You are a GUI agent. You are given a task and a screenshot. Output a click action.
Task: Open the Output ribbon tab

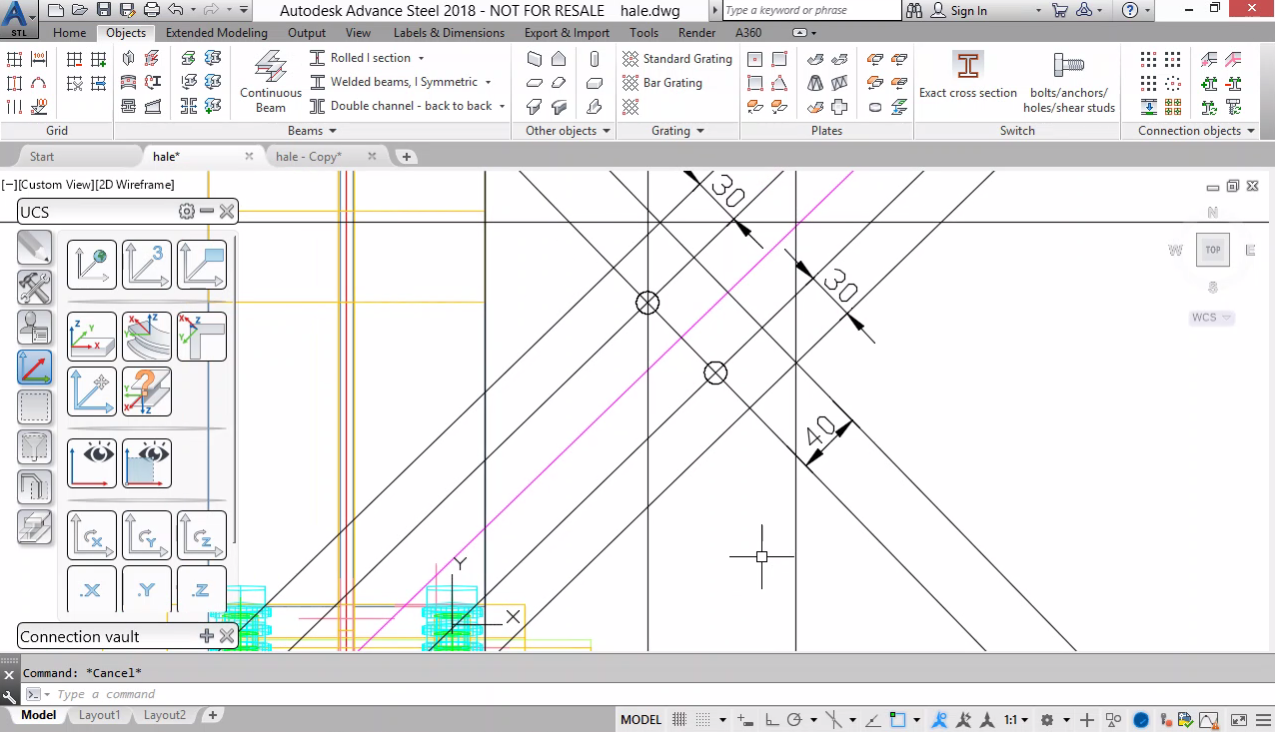point(306,33)
